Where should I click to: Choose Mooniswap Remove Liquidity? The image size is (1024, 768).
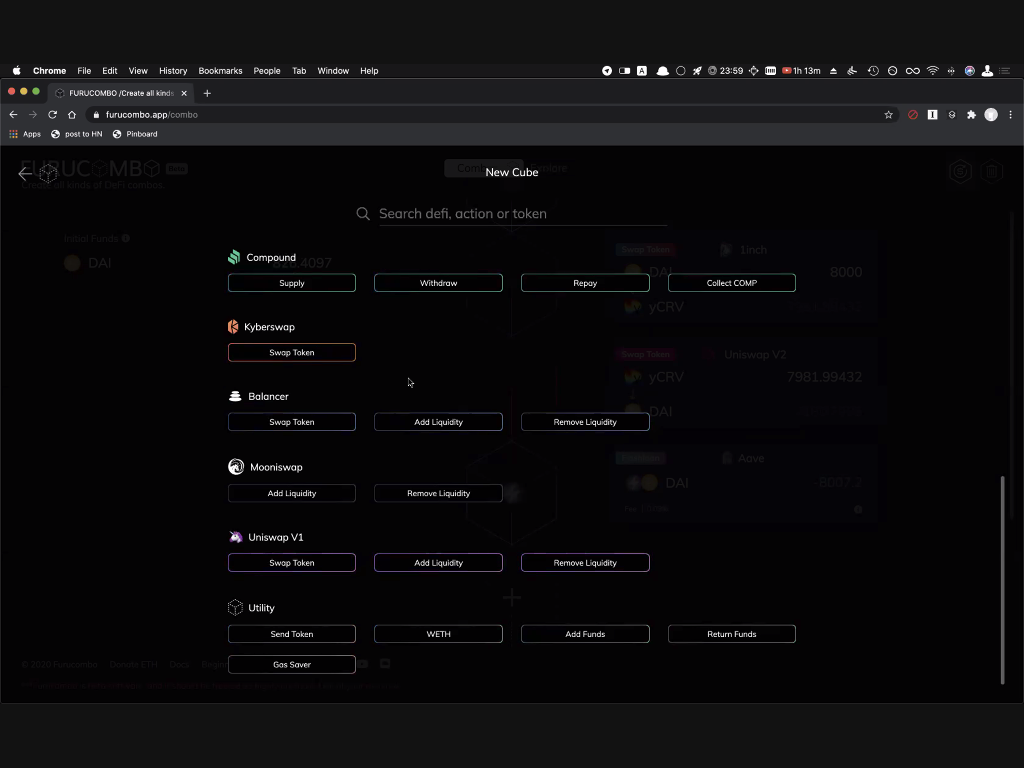pyautogui.click(x=438, y=493)
